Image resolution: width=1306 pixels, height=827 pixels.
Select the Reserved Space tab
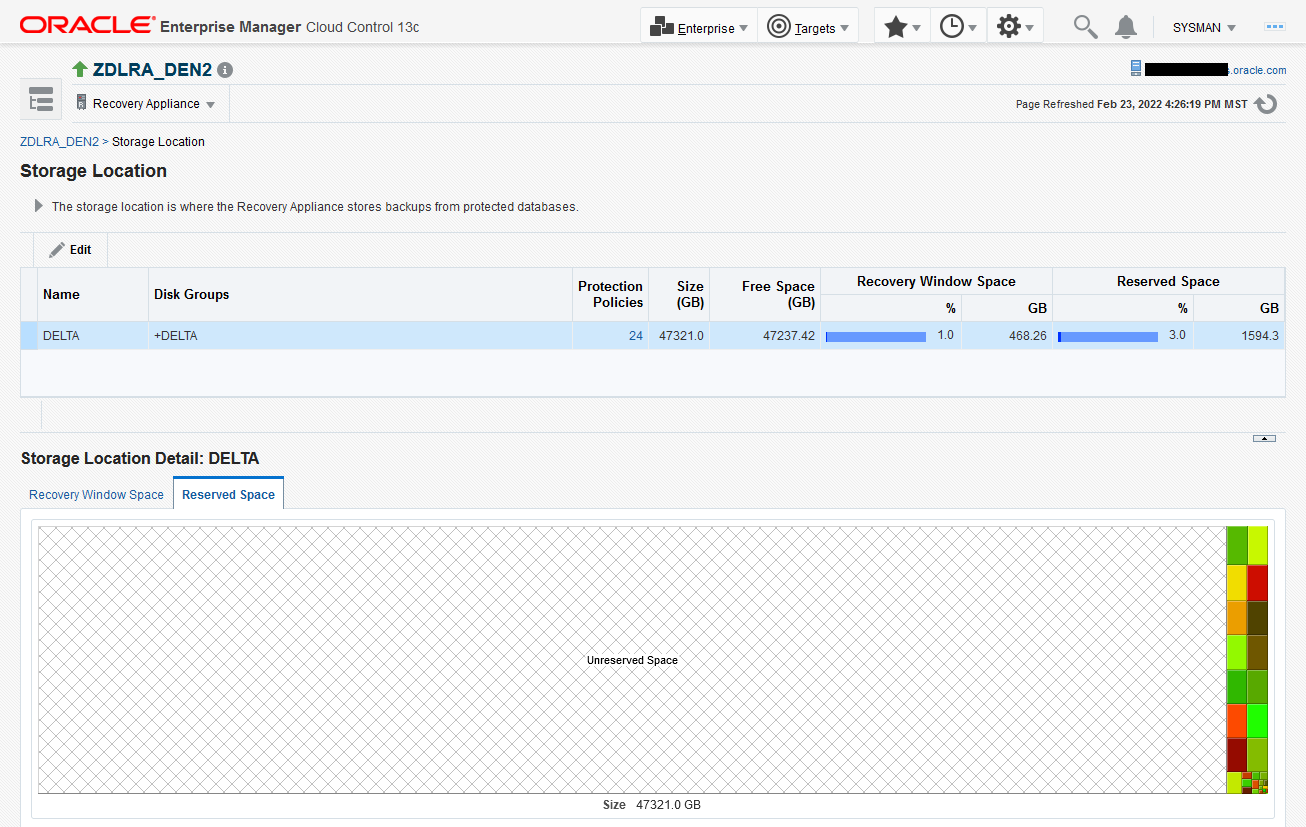point(229,494)
